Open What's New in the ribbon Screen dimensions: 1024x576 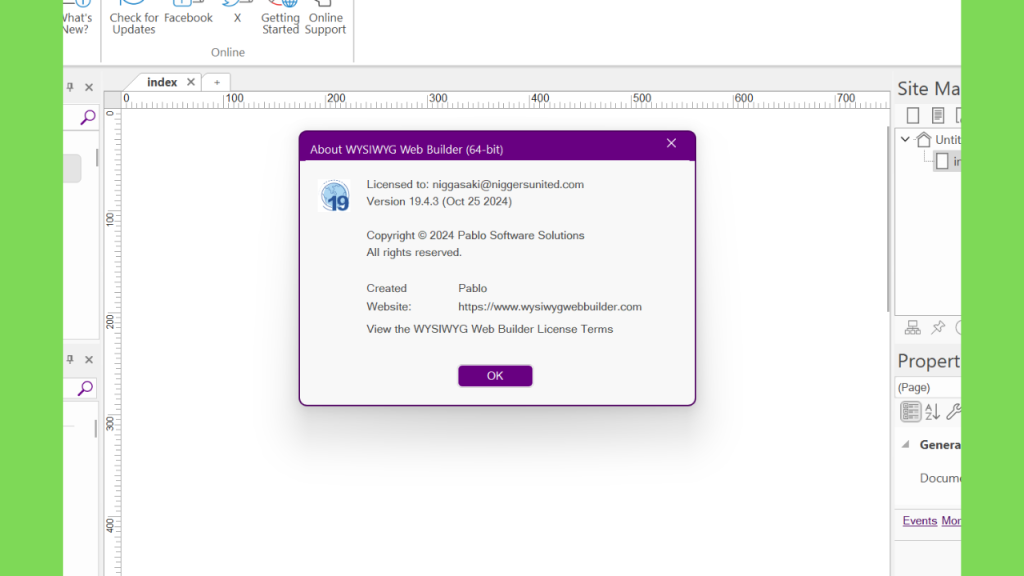pos(77,18)
